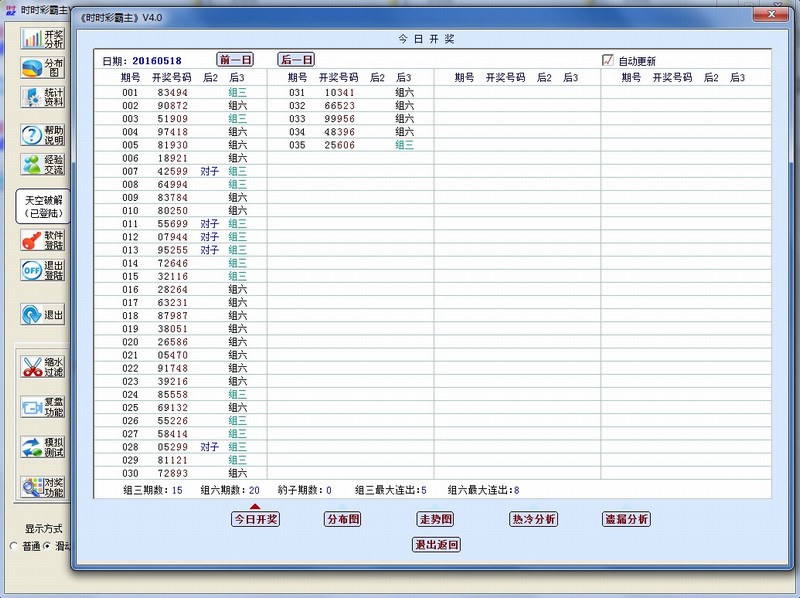Viewport: 800px width, 598px height.
Task: Open the 对奖功能 tool
Action: (x=33, y=487)
